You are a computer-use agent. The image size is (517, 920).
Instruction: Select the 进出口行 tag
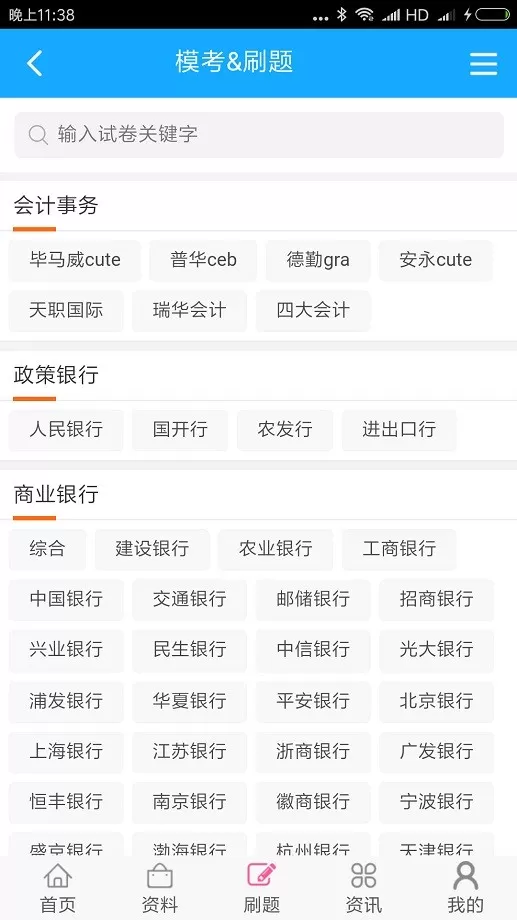pos(398,429)
